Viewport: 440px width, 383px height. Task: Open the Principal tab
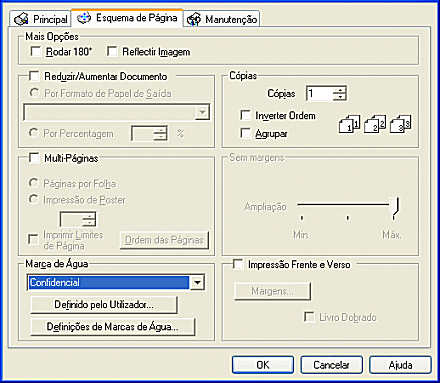click(x=40, y=19)
